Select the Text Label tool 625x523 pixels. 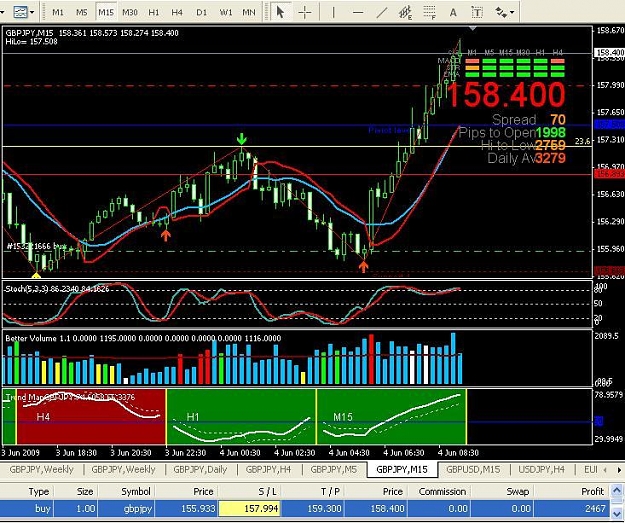(x=477, y=12)
